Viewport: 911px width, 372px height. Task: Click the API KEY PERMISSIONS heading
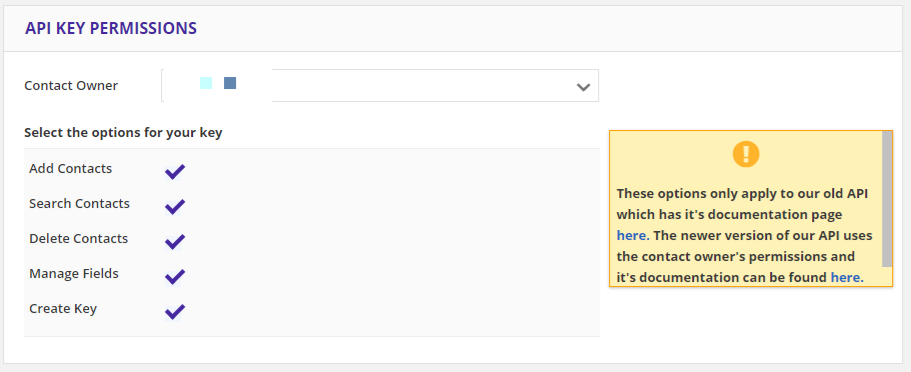111,28
